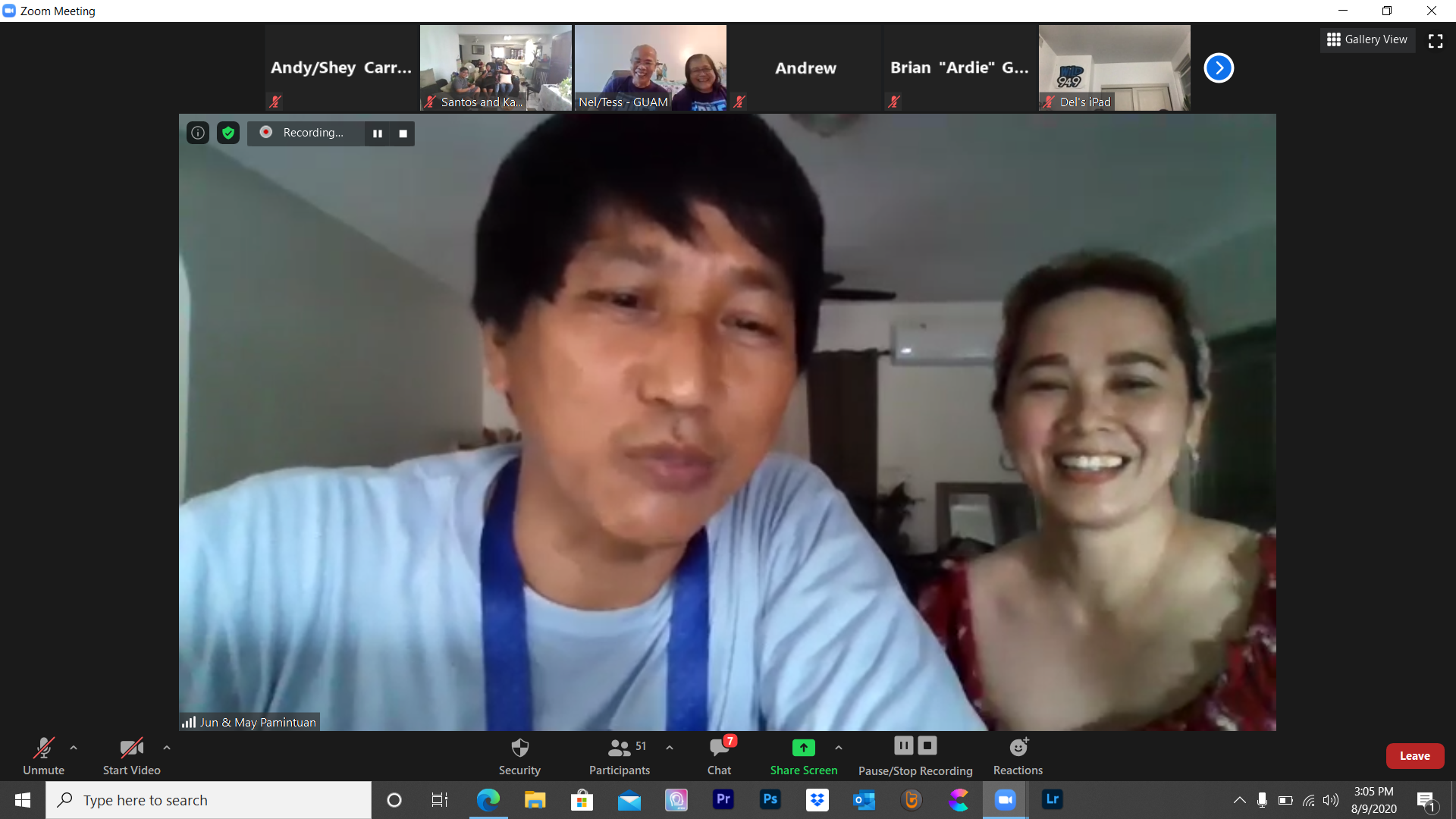Open the Chat panel
This screenshot has height=819, width=1456.
[x=720, y=756]
